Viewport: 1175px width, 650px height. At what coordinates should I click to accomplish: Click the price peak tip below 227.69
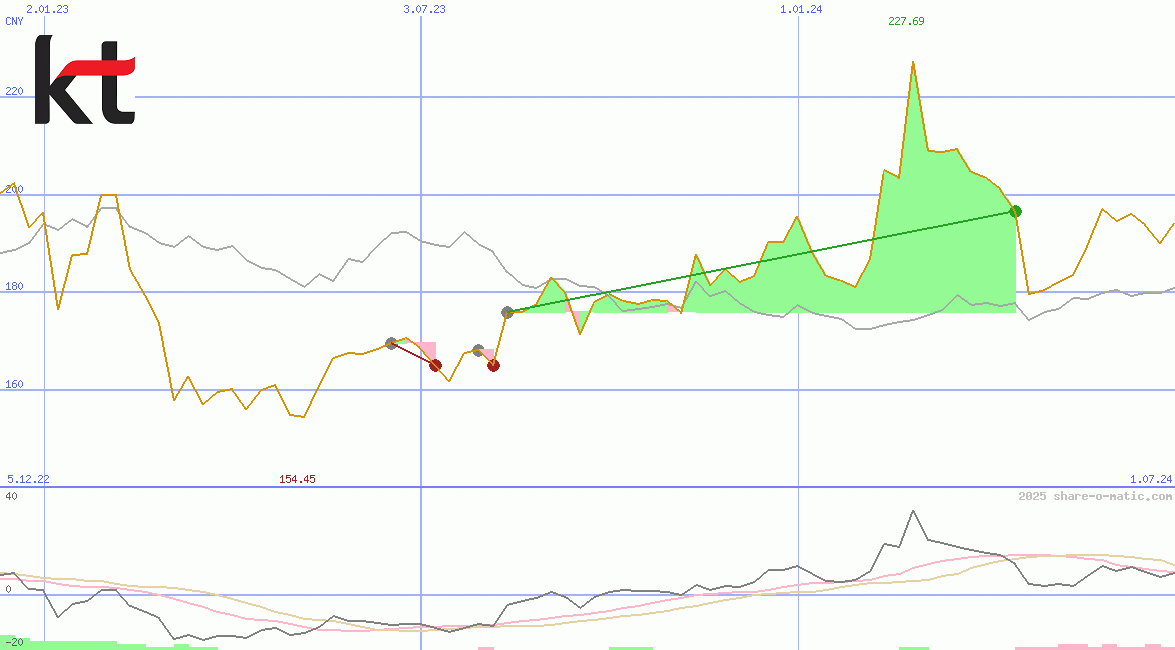[x=912, y=63]
